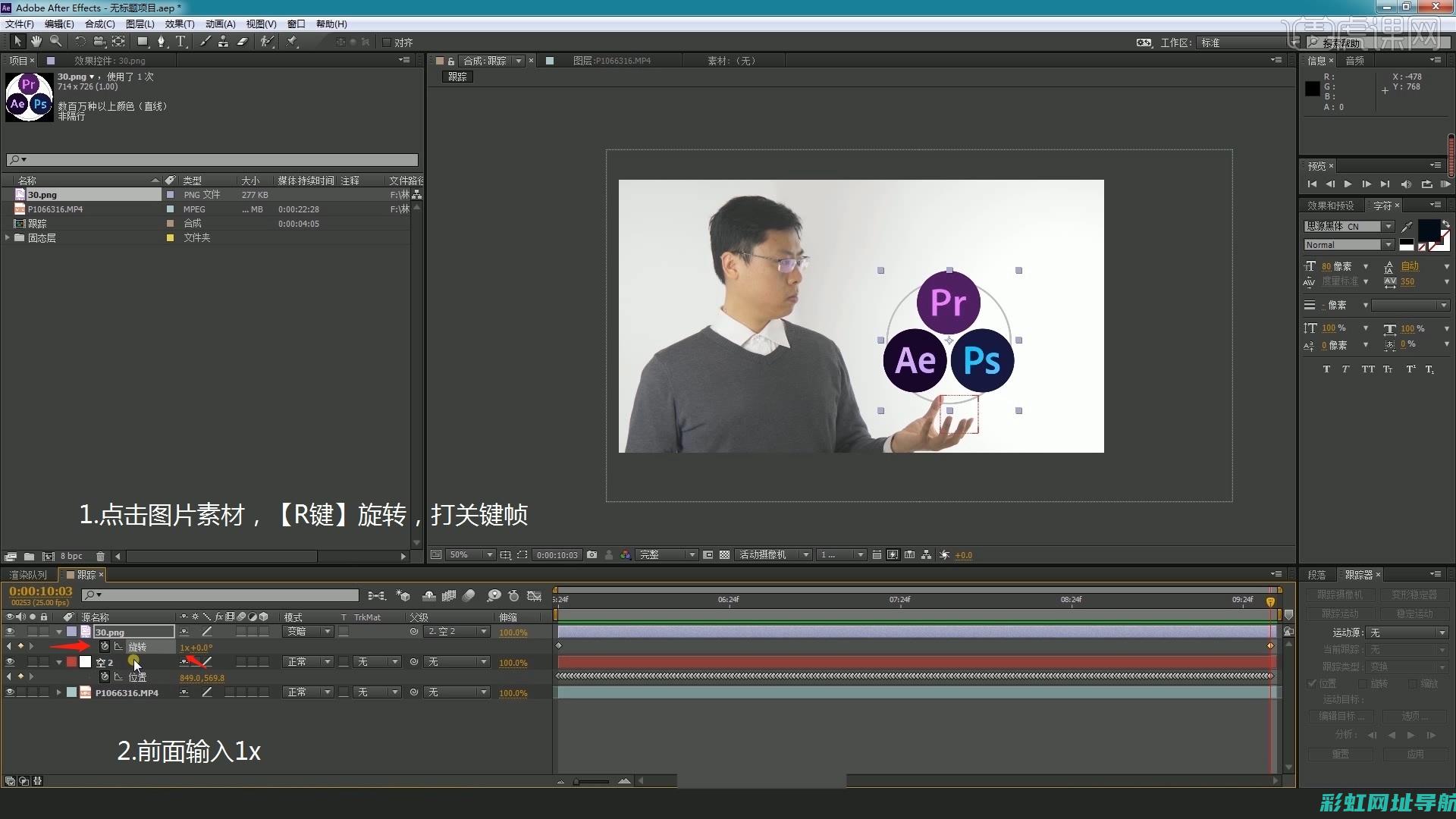This screenshot has width=1456, height=819.
Task: Open the 动画(A) menu
Action: pyautogui.click(x=220, y=24)
